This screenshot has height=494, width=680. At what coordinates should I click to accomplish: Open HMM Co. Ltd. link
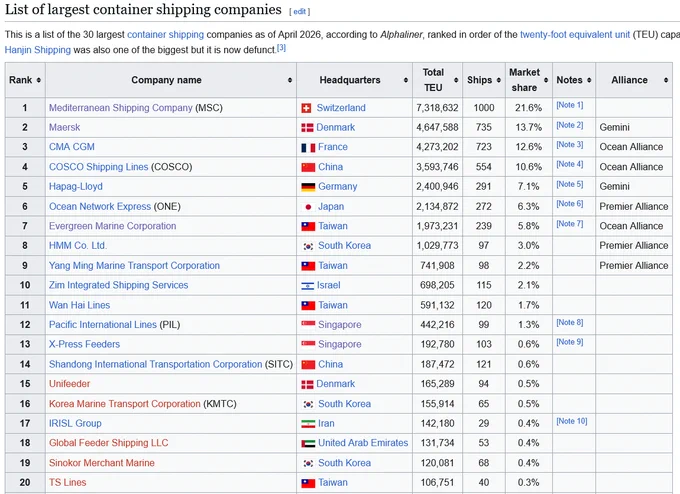(x=78, y=245)
